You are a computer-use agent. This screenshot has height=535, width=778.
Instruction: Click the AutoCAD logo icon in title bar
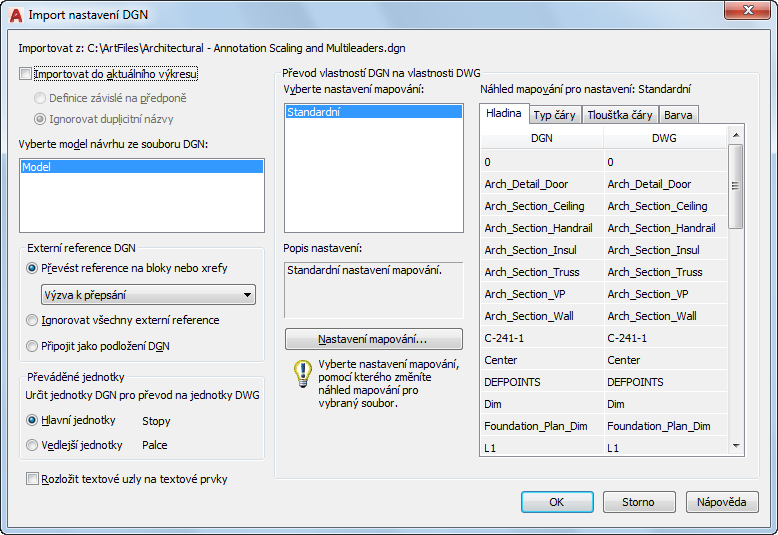click(x=15, y=15)
